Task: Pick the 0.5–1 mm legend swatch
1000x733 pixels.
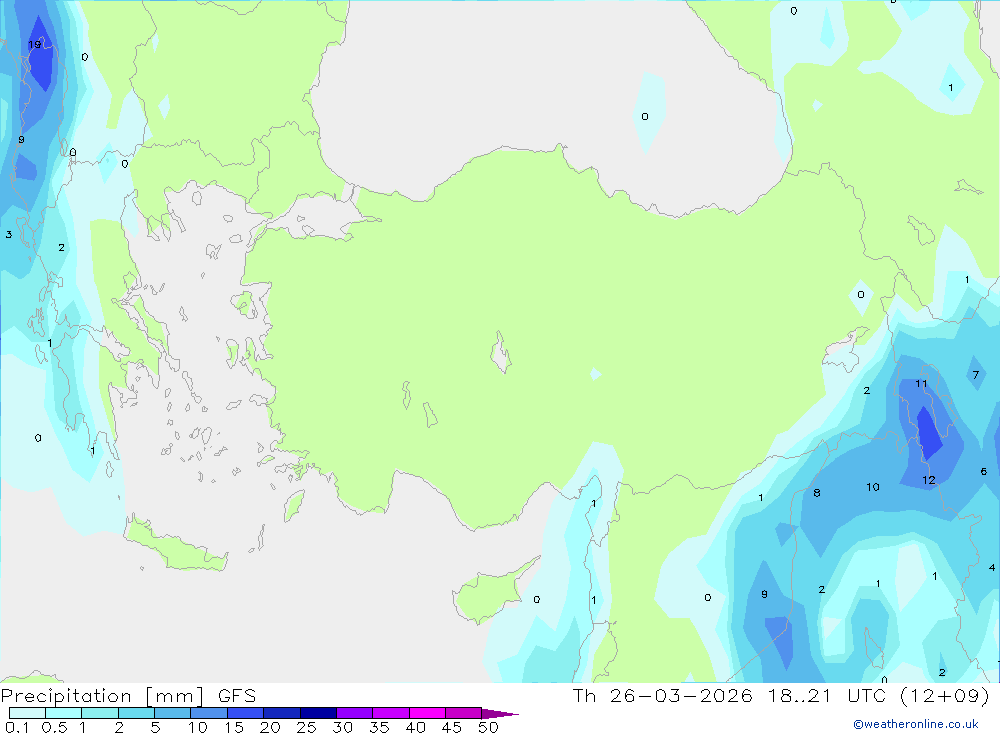Action: click(x=63, y=713)
